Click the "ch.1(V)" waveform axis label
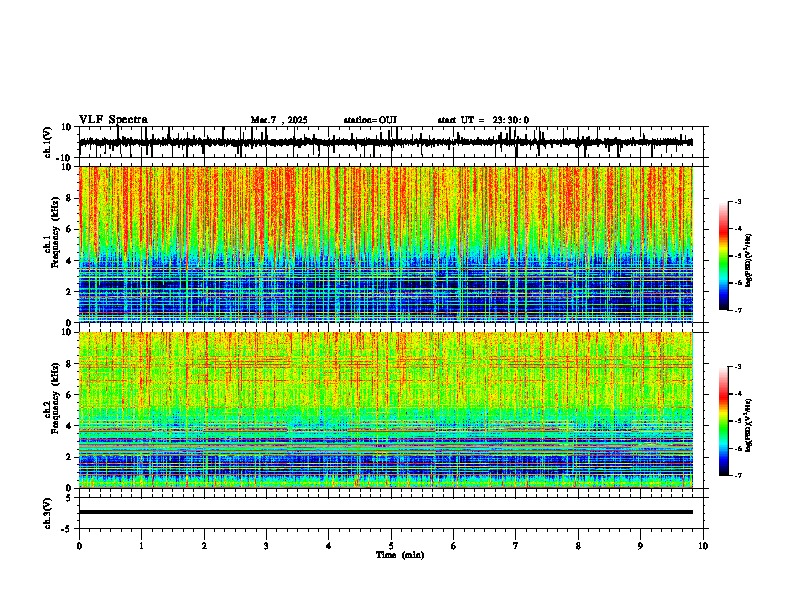 tap(48, 142)
